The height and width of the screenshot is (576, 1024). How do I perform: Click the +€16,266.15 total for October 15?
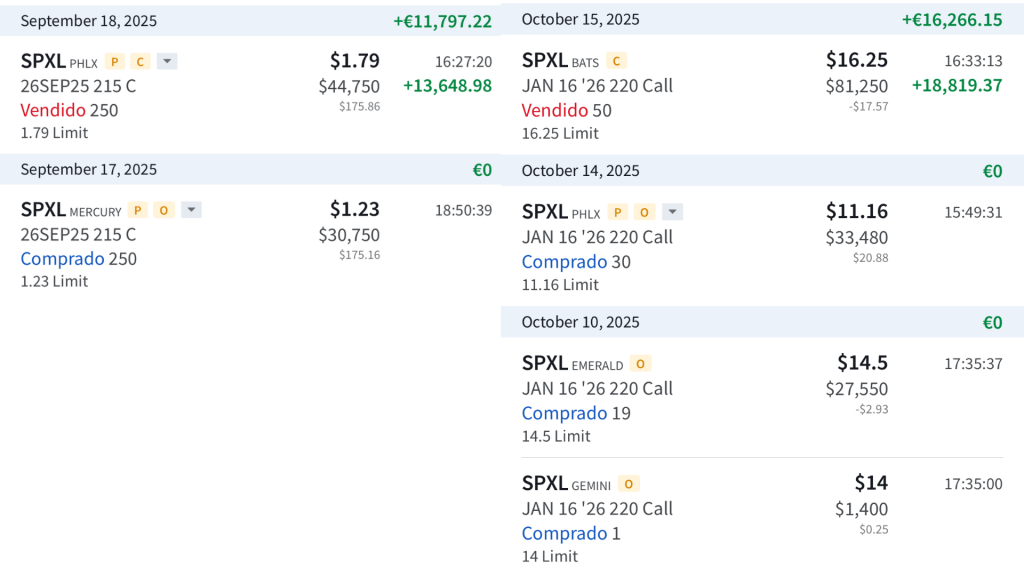pyautogui.click(x=951, y=20)
